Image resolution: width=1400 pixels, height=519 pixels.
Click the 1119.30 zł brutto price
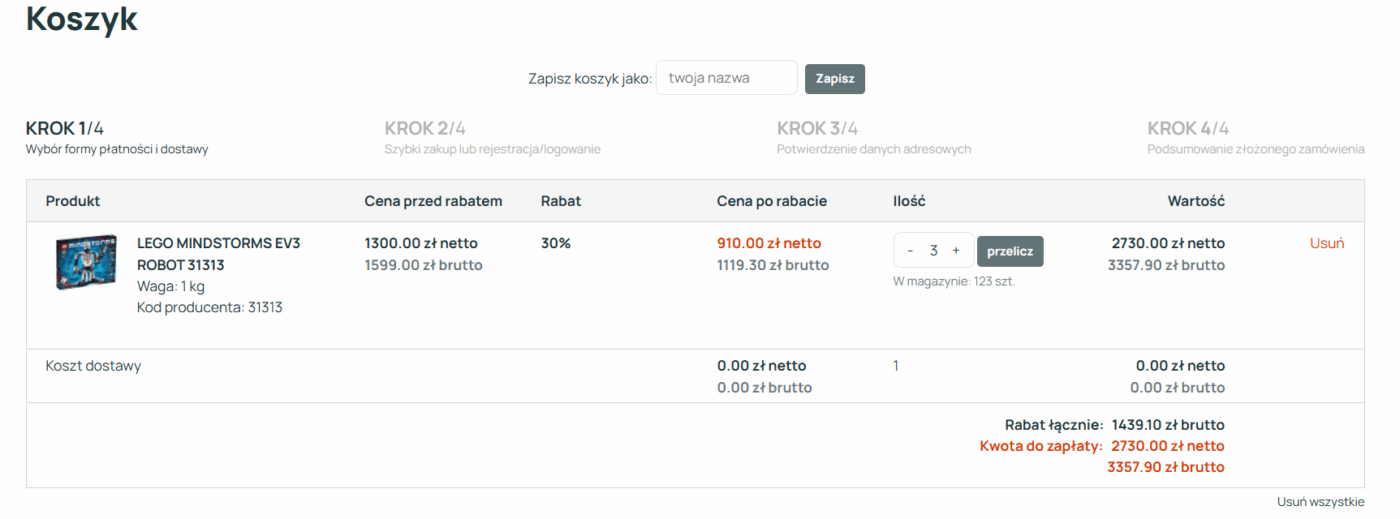click(x=773, y=265)
